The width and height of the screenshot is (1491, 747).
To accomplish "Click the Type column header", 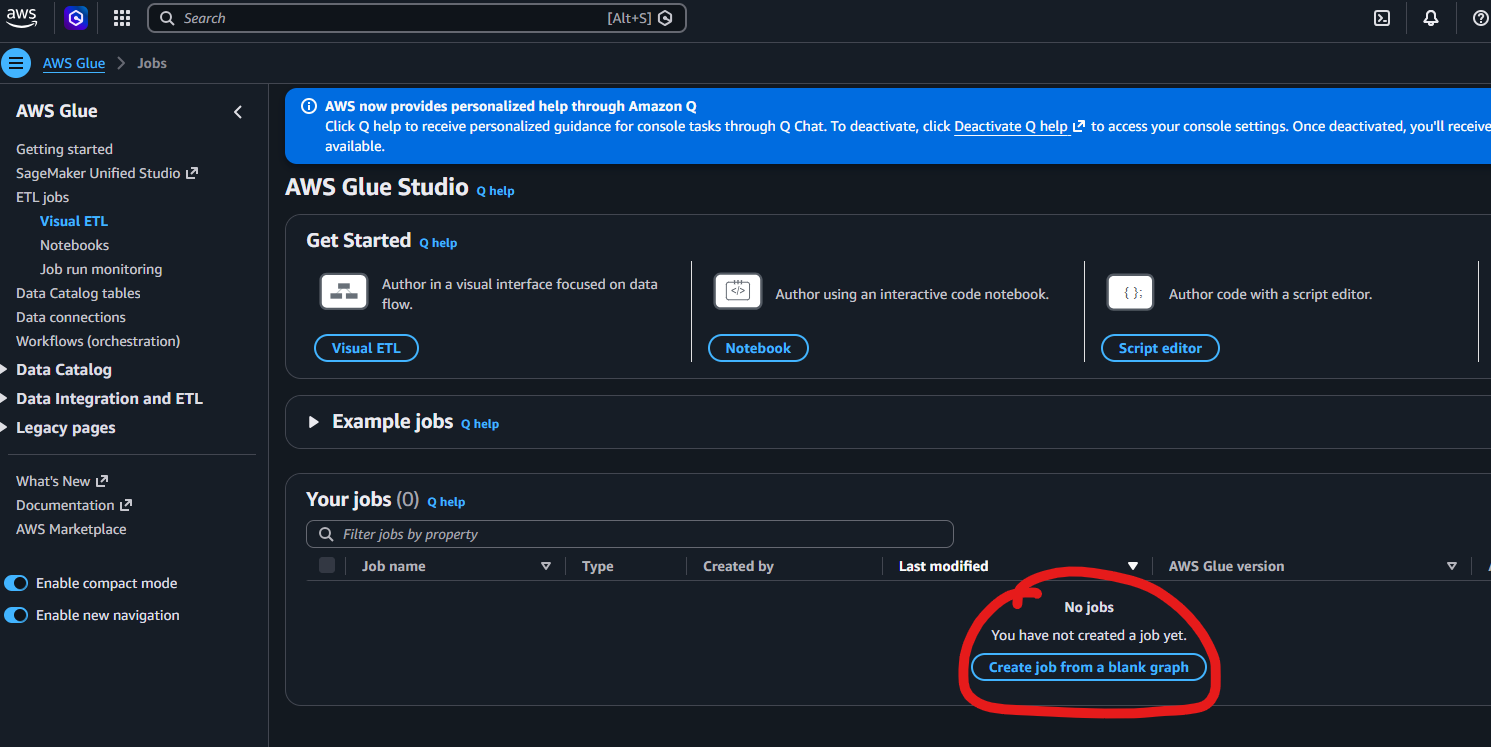I will [598, 566].
